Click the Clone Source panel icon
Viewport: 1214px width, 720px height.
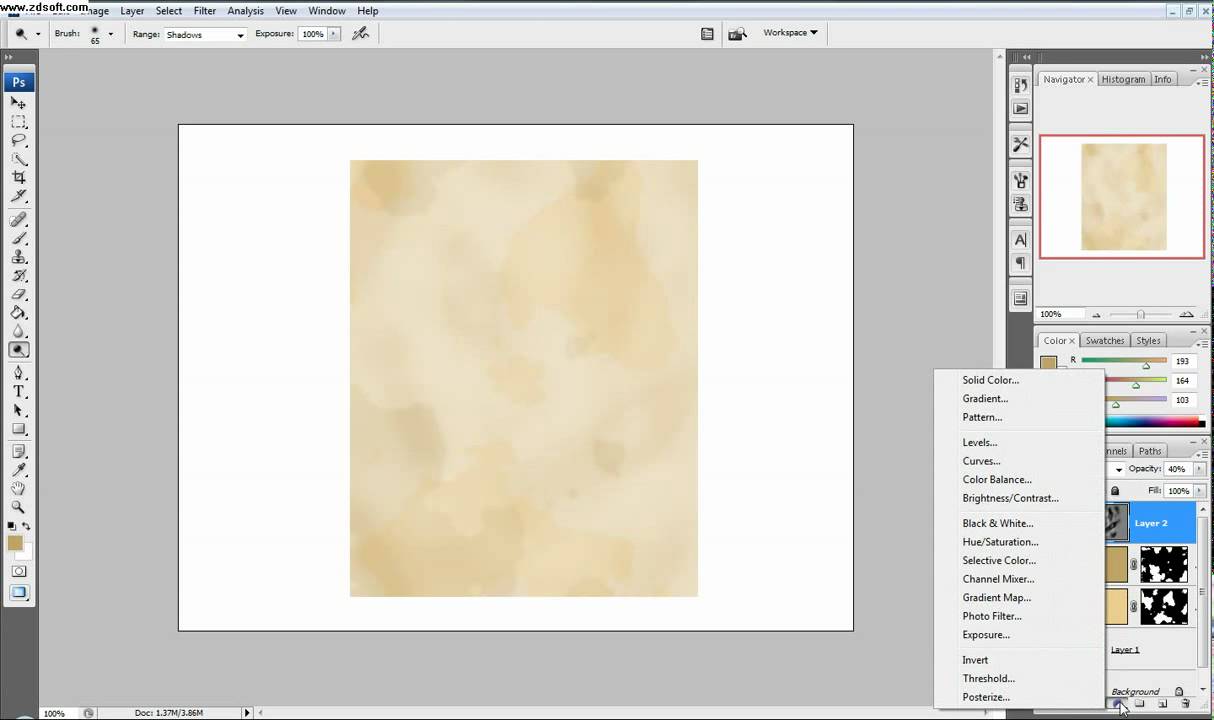[x=1020, y=204]
